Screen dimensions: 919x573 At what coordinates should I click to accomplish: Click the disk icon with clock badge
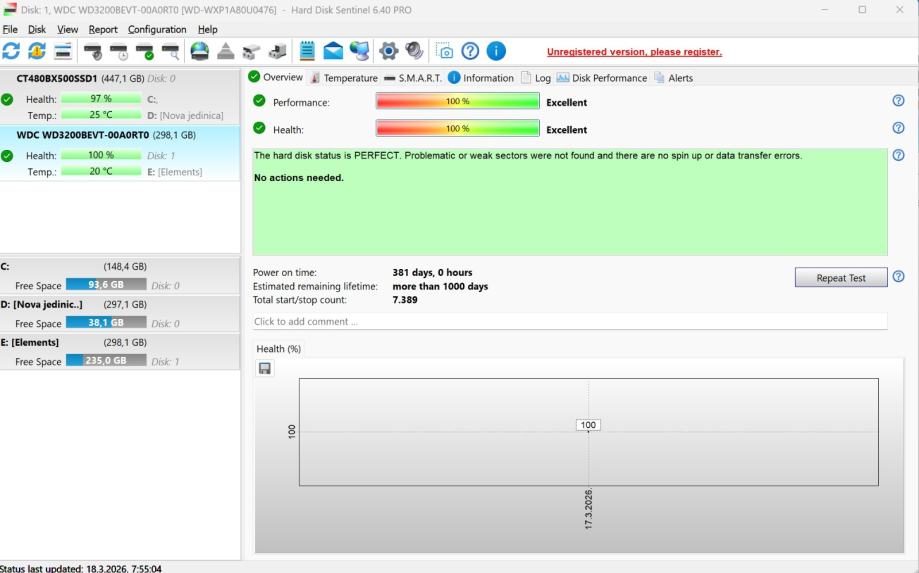coord(118,52)
